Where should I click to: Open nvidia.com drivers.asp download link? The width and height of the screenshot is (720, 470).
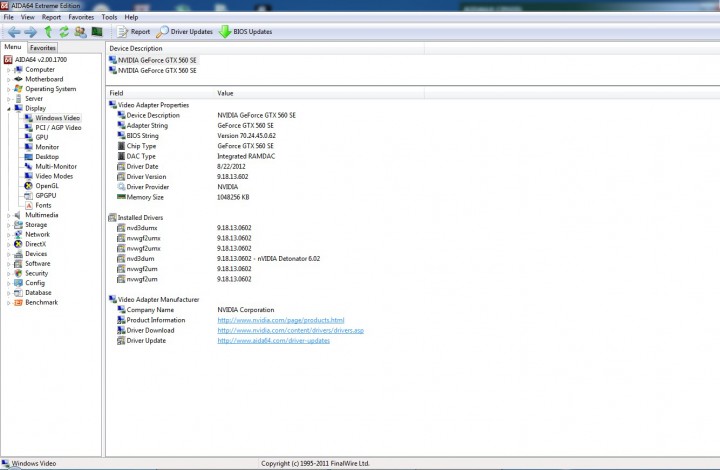point(290,330)
